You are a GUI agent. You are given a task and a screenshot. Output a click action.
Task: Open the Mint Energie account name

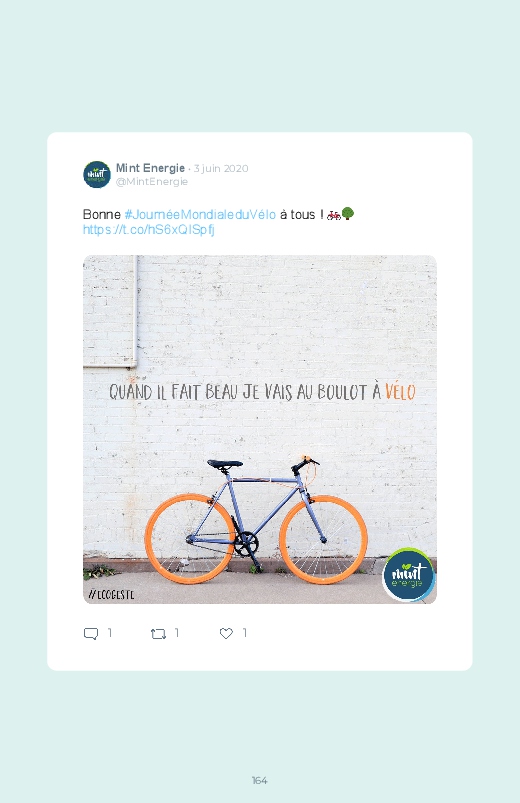[x=150, y=168]
